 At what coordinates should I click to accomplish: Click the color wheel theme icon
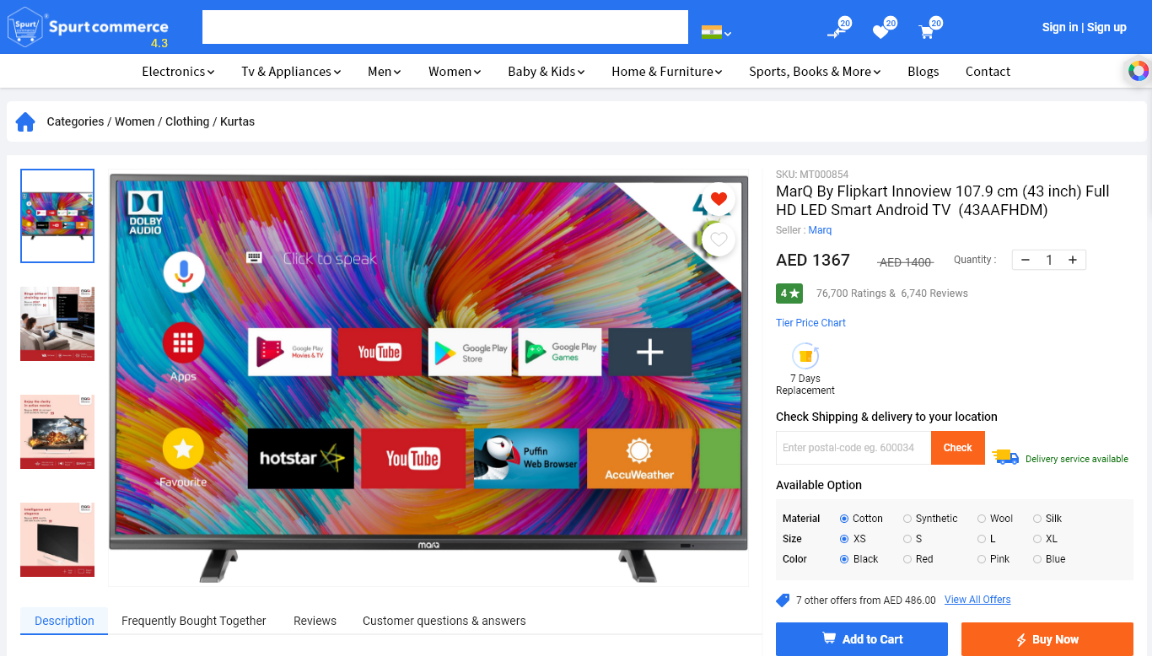tap(1138, 71)
